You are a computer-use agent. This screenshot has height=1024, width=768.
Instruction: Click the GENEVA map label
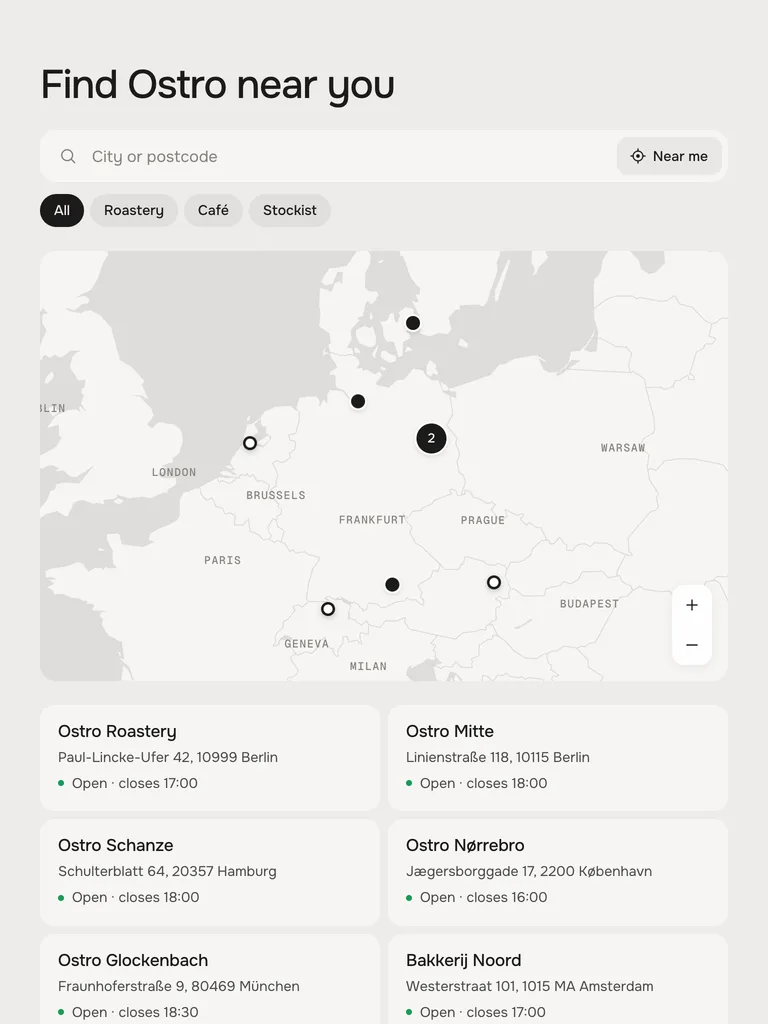pos(306,644)
